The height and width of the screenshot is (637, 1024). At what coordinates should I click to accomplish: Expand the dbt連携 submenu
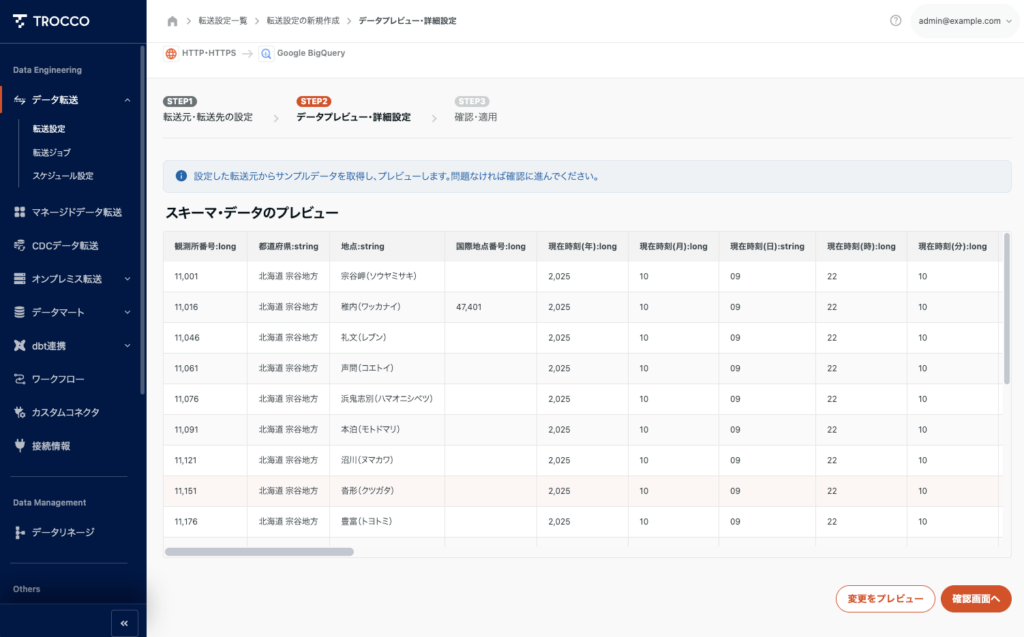pos(127,346)
